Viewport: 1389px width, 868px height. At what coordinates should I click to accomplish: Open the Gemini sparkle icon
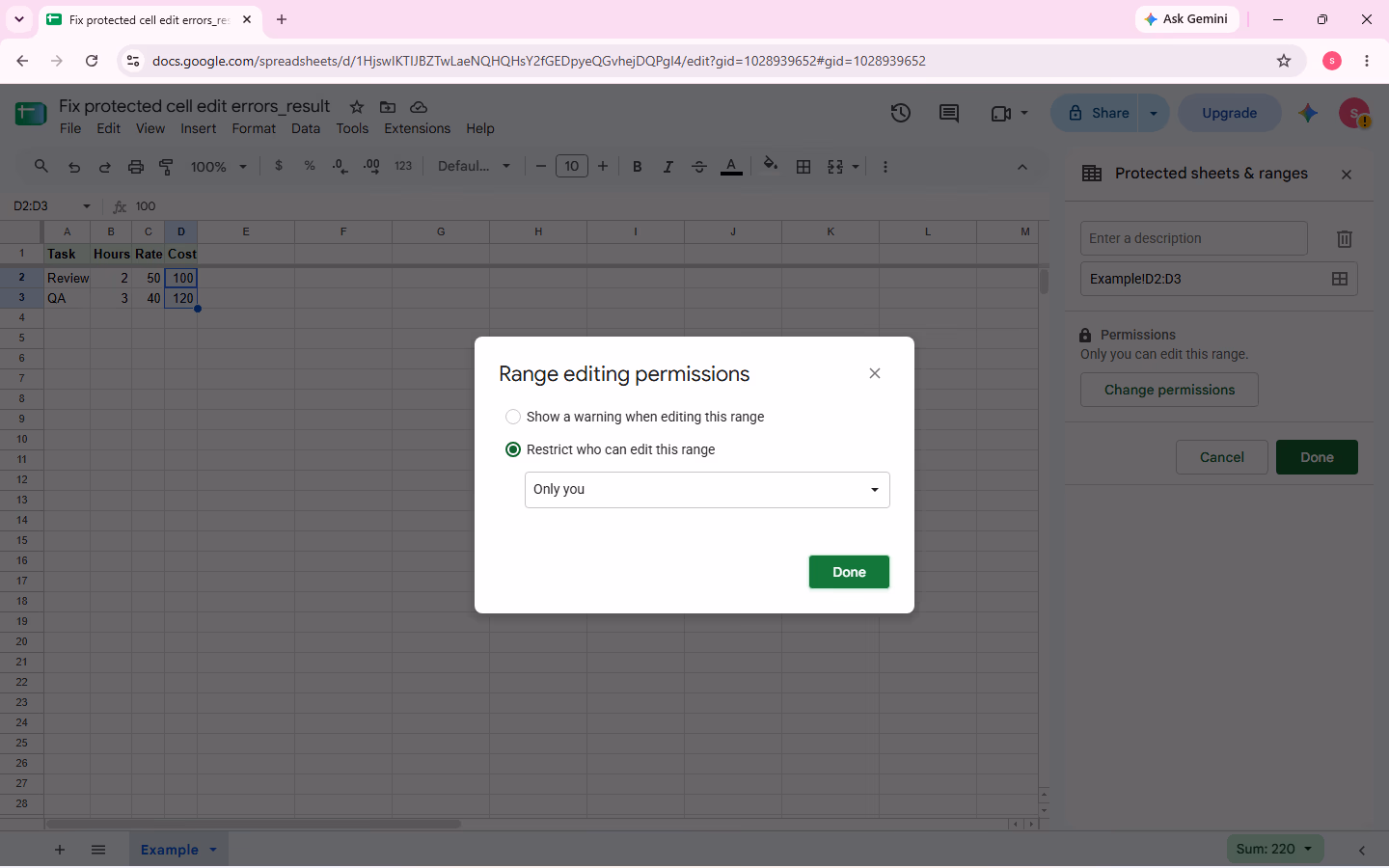[1308, 113]
